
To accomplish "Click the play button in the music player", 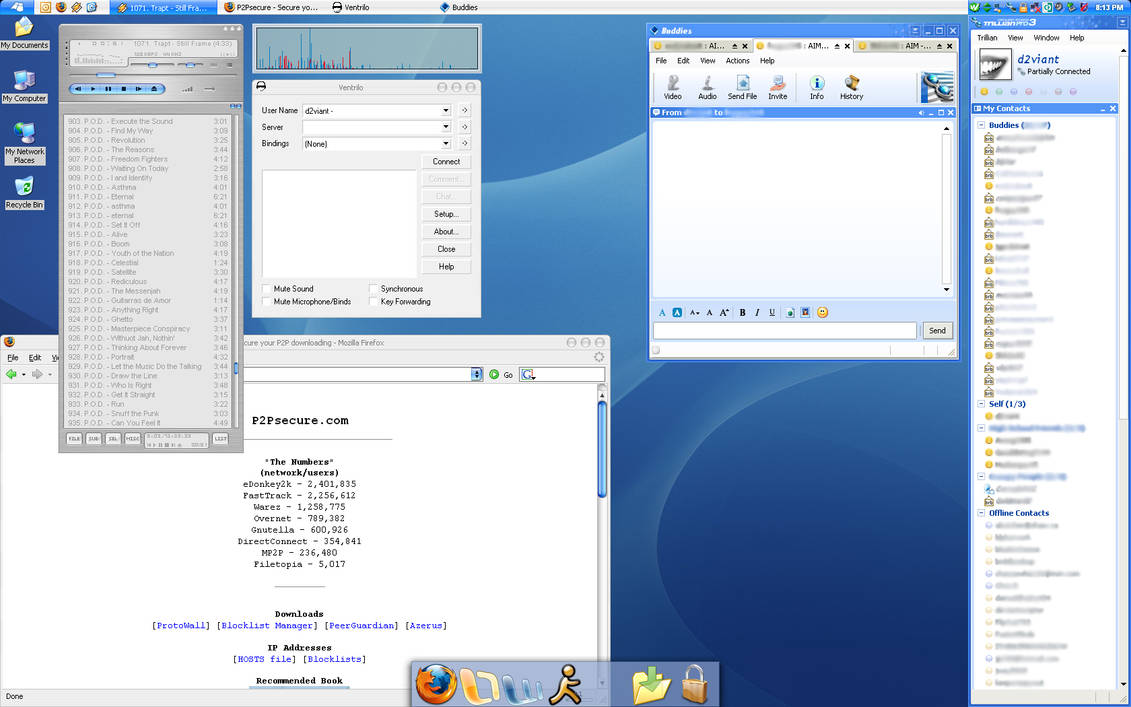I will (93, 89).
